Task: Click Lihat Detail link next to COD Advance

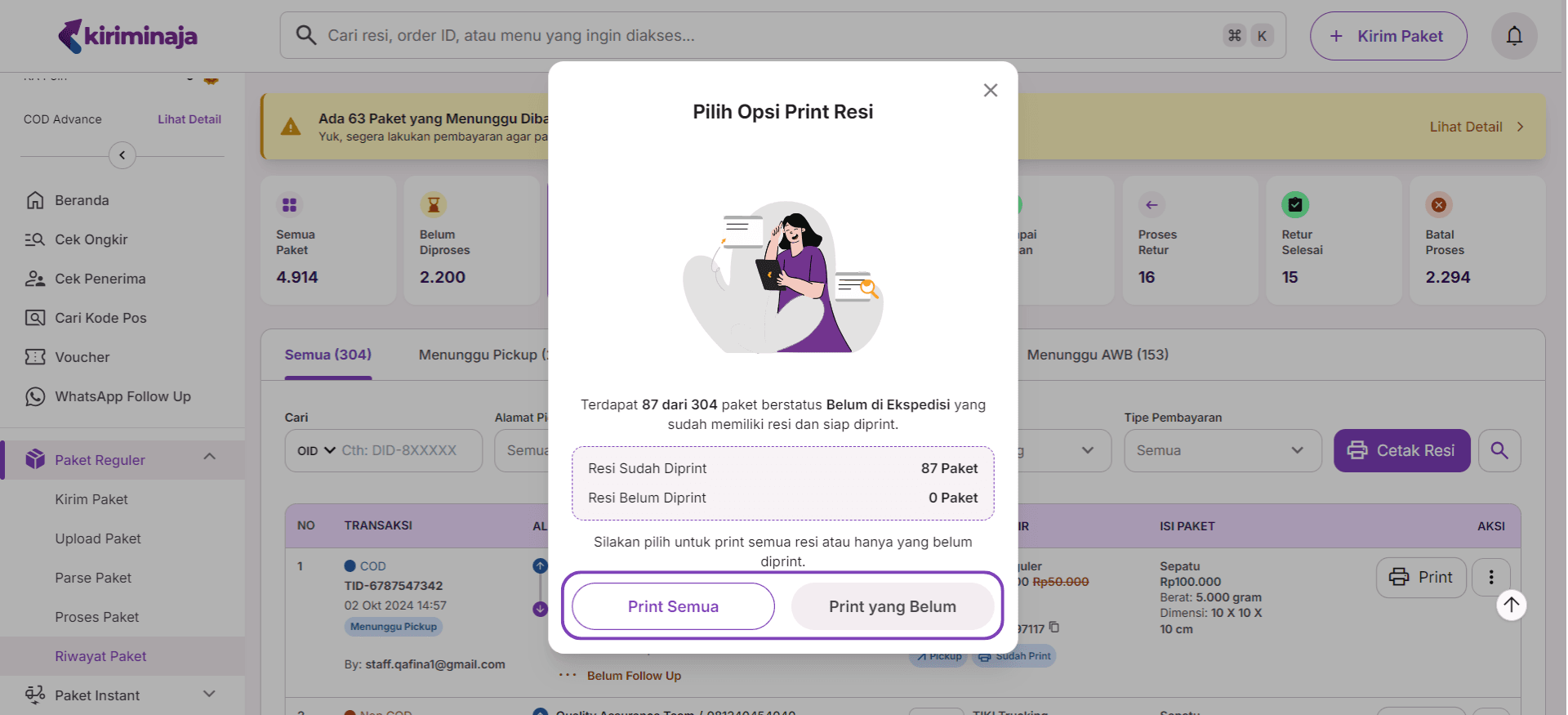Action: point(189,119)
